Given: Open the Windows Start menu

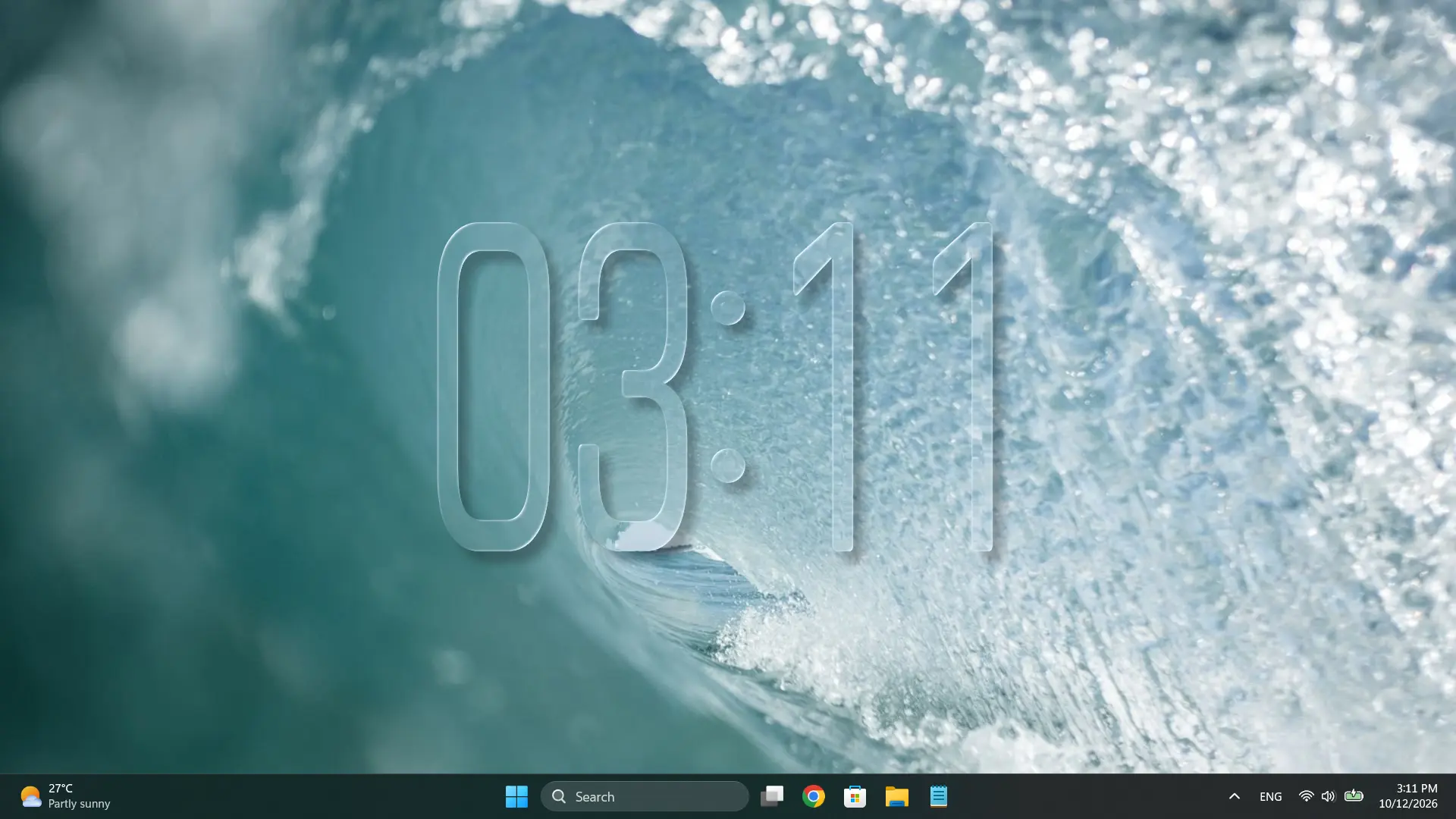Looking at the screenshot, I should [x=516, y=796].
